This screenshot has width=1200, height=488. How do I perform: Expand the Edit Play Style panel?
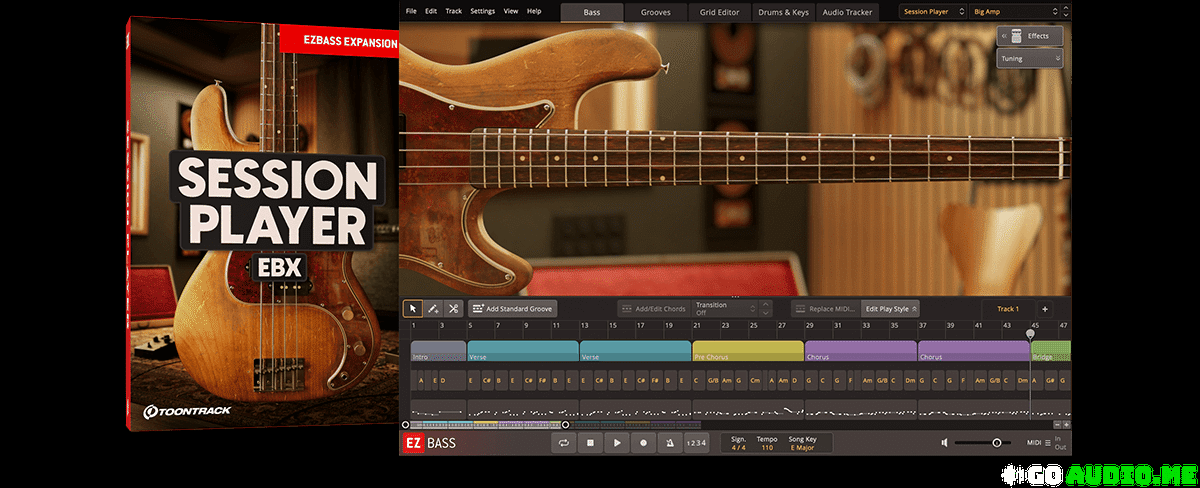(x=891, y=309)
